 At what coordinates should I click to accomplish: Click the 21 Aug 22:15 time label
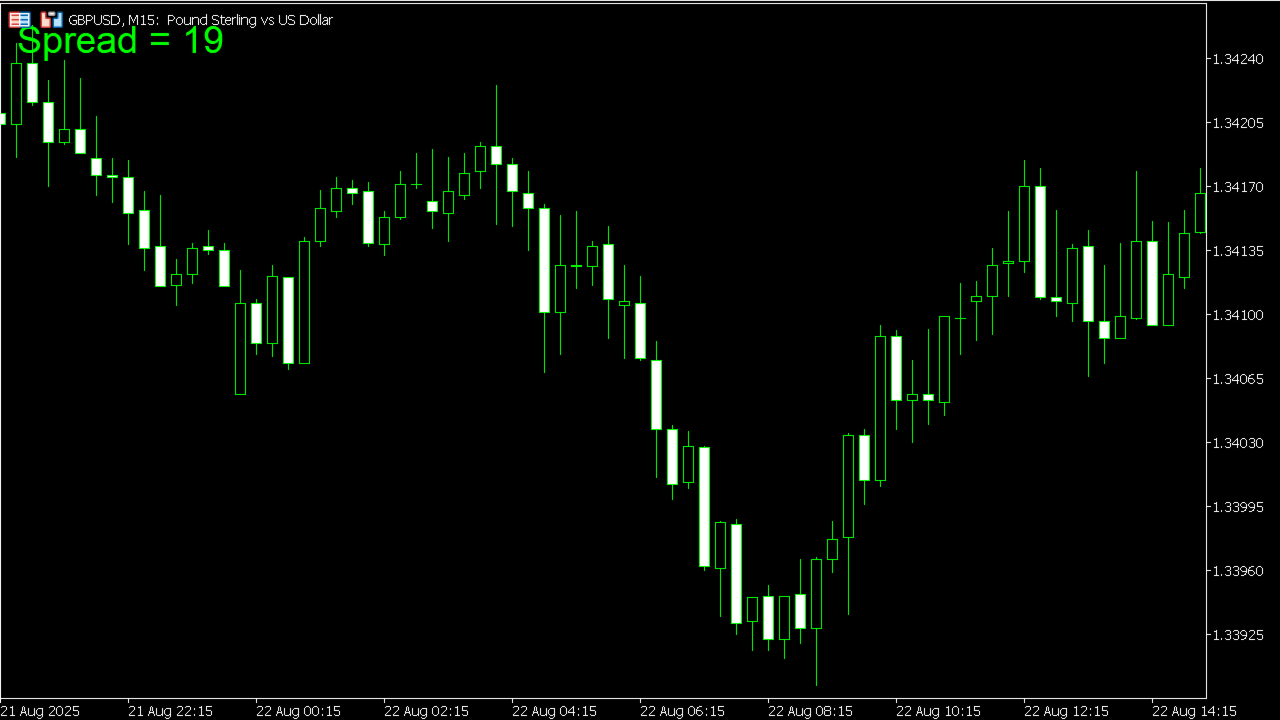(170, 711)
